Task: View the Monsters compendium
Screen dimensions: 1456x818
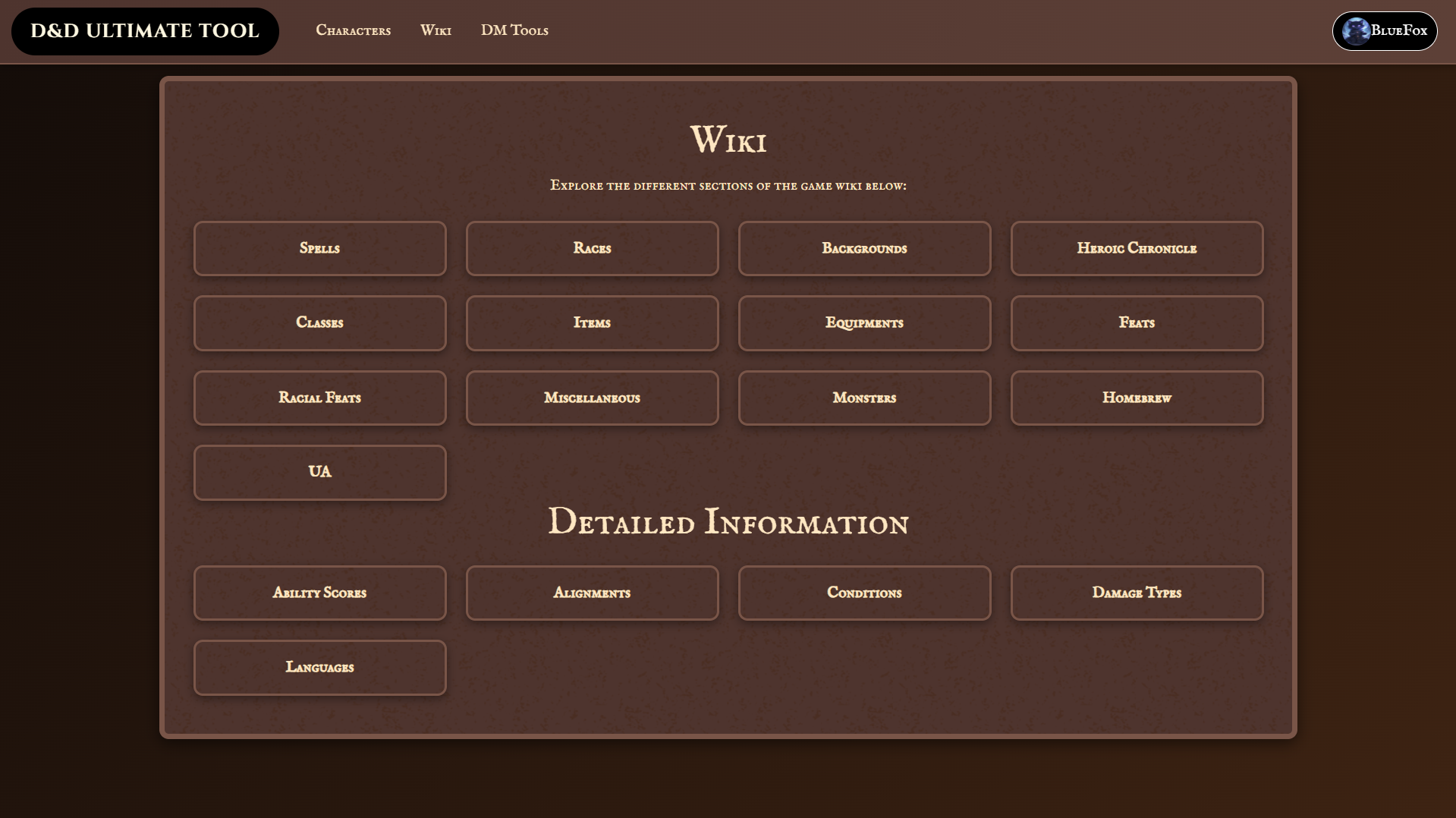Action: 864,398
